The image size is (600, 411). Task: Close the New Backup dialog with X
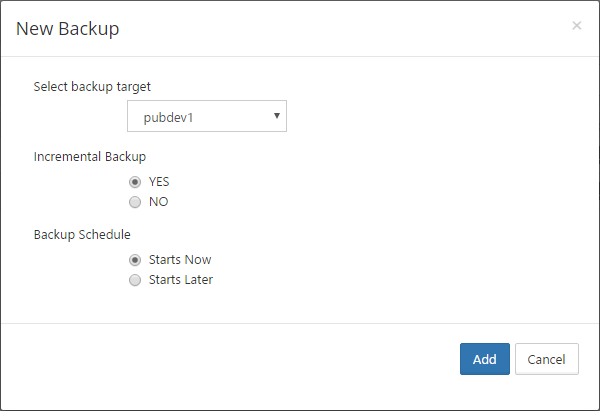pyautogui.click(x=576, y=26)
